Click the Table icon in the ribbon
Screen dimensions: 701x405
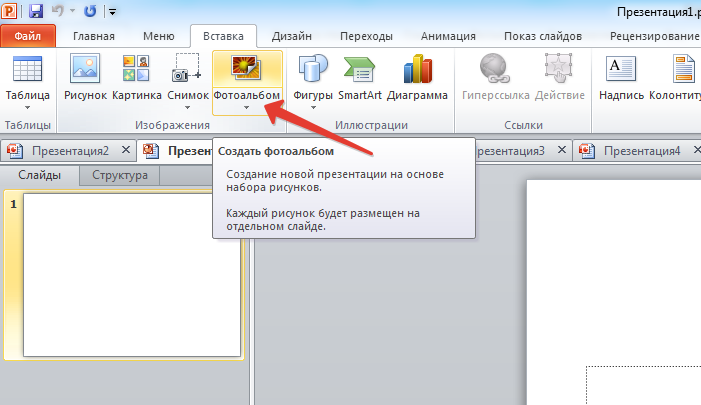pyautogui.click(x=27, y=69)
